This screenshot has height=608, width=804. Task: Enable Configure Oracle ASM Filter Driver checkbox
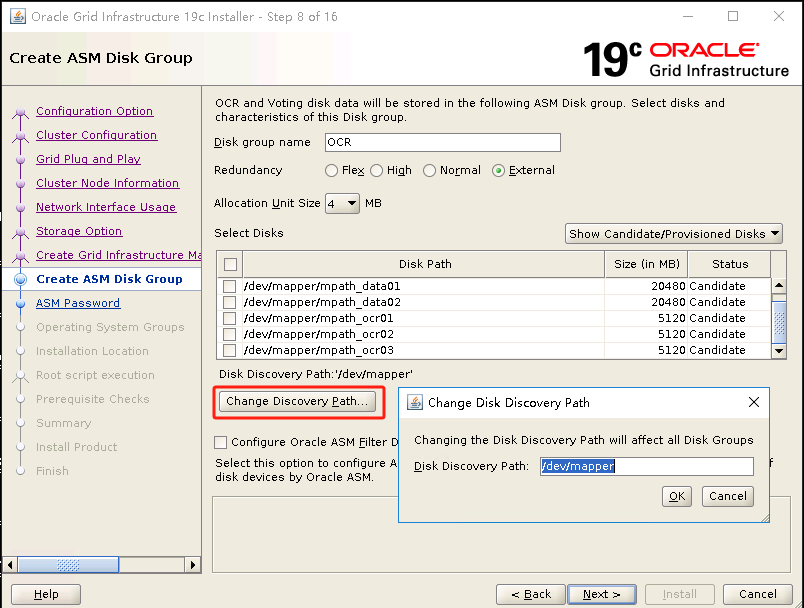pyautogui.click(x=220, y=442)
